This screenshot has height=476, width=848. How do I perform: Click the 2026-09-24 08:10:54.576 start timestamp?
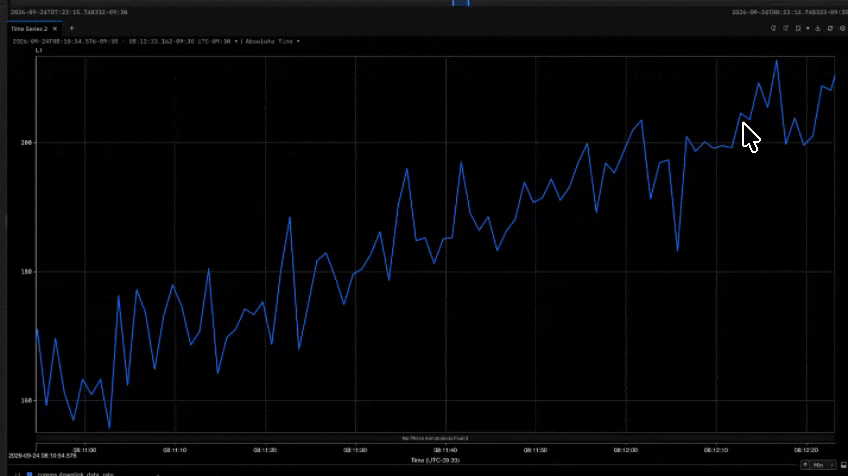pos(42,456)
